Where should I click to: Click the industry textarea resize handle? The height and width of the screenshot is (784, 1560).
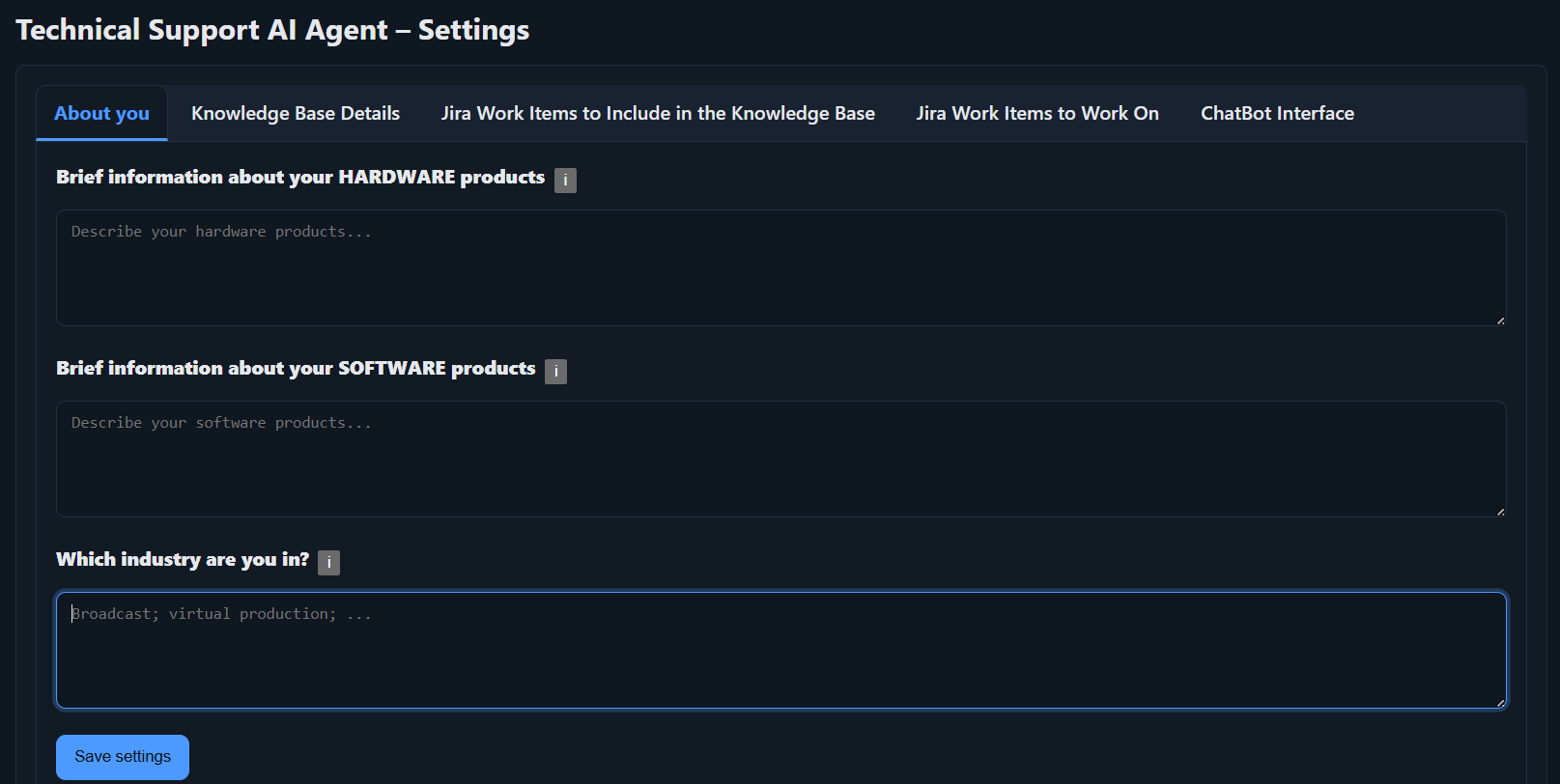(x=1500, y=703)
